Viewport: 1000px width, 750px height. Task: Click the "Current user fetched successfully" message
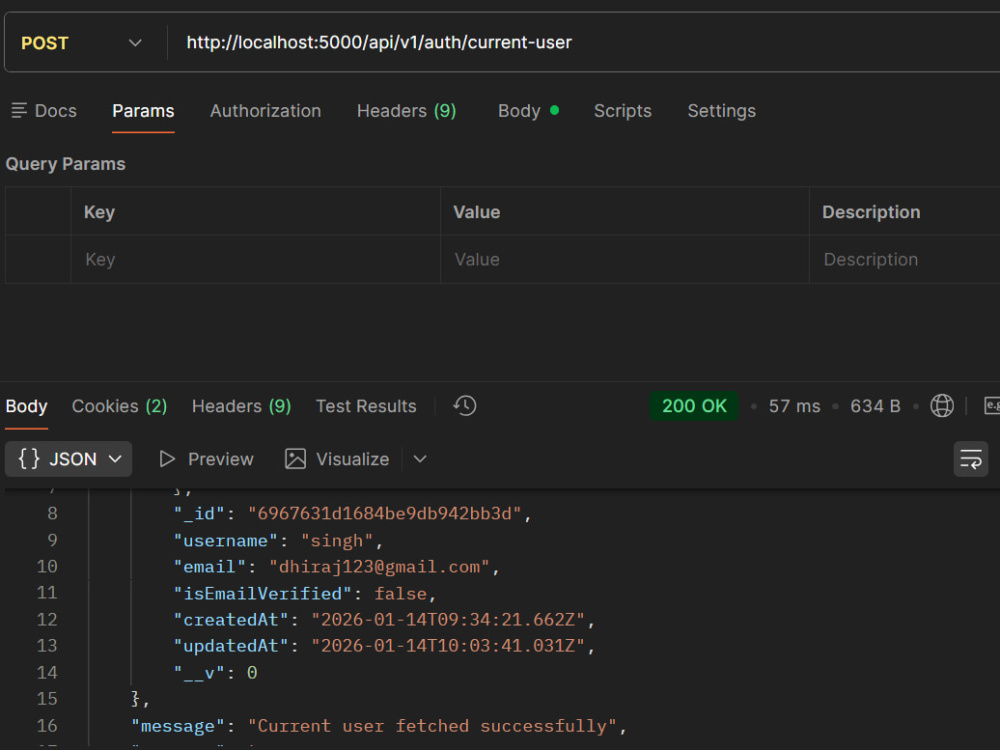[432, 726]
